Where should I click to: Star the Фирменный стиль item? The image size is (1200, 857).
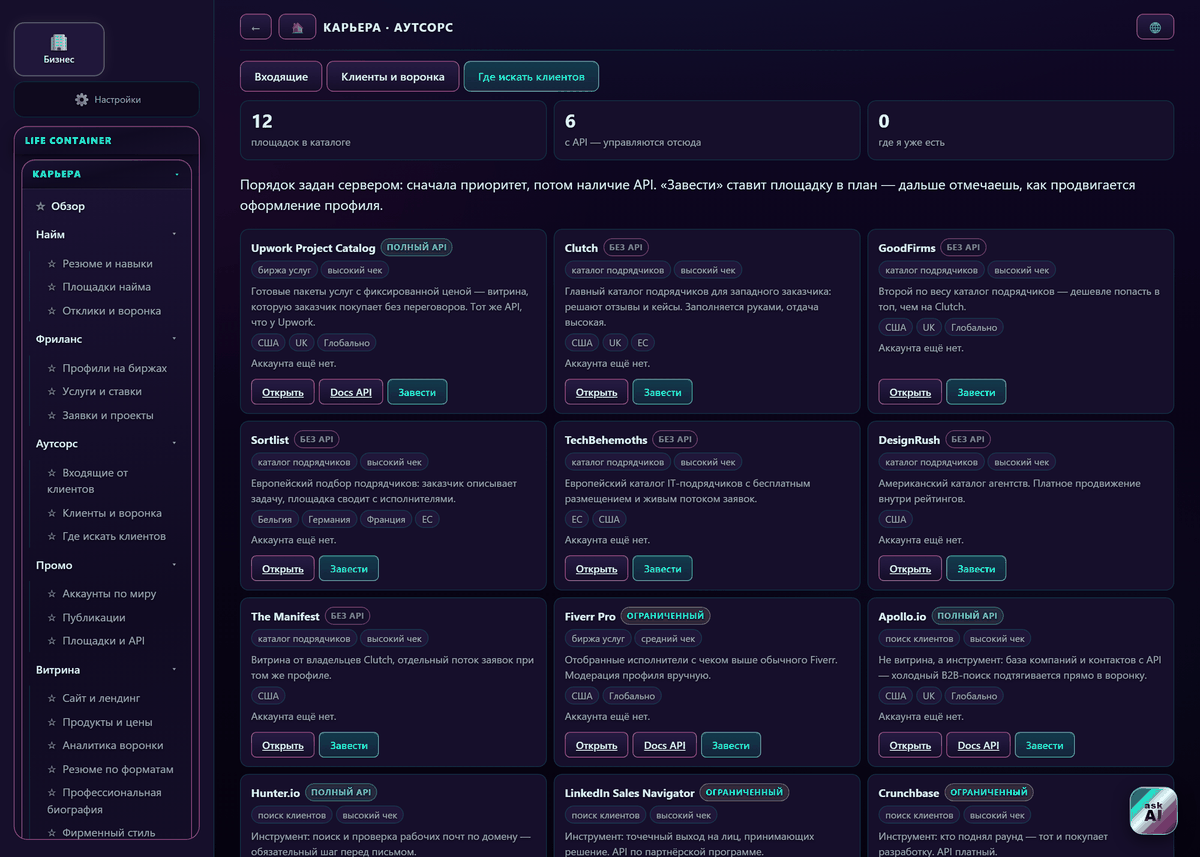click(52, 833)
